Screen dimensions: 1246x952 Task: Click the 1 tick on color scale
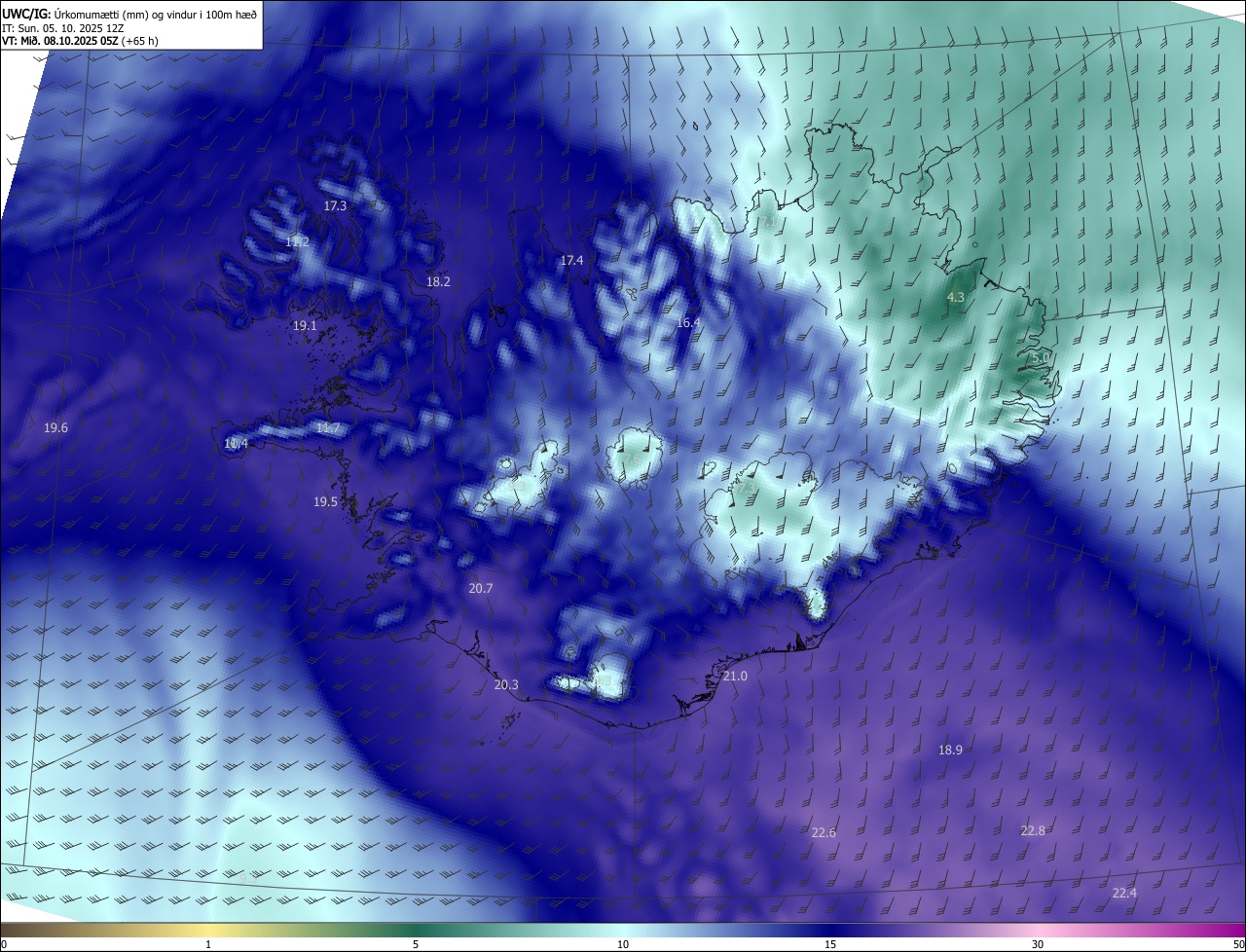(208, 944)
